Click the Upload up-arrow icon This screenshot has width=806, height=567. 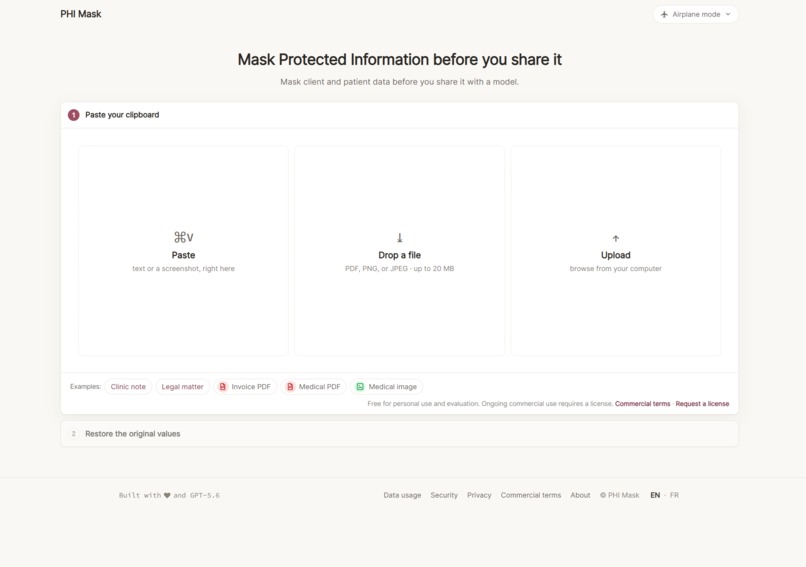pos(616,238)
